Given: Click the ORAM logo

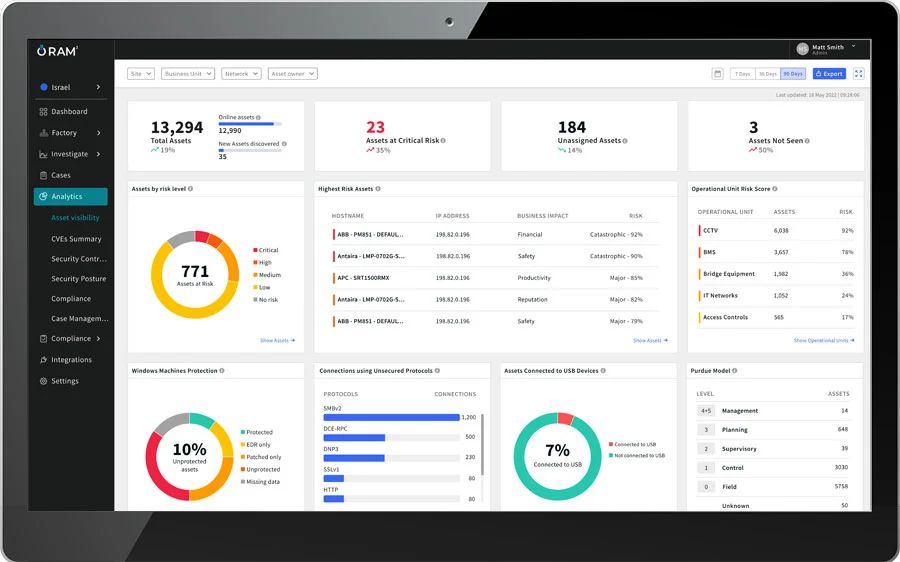Looking at the screenshot, I should [x=57, y=51].
